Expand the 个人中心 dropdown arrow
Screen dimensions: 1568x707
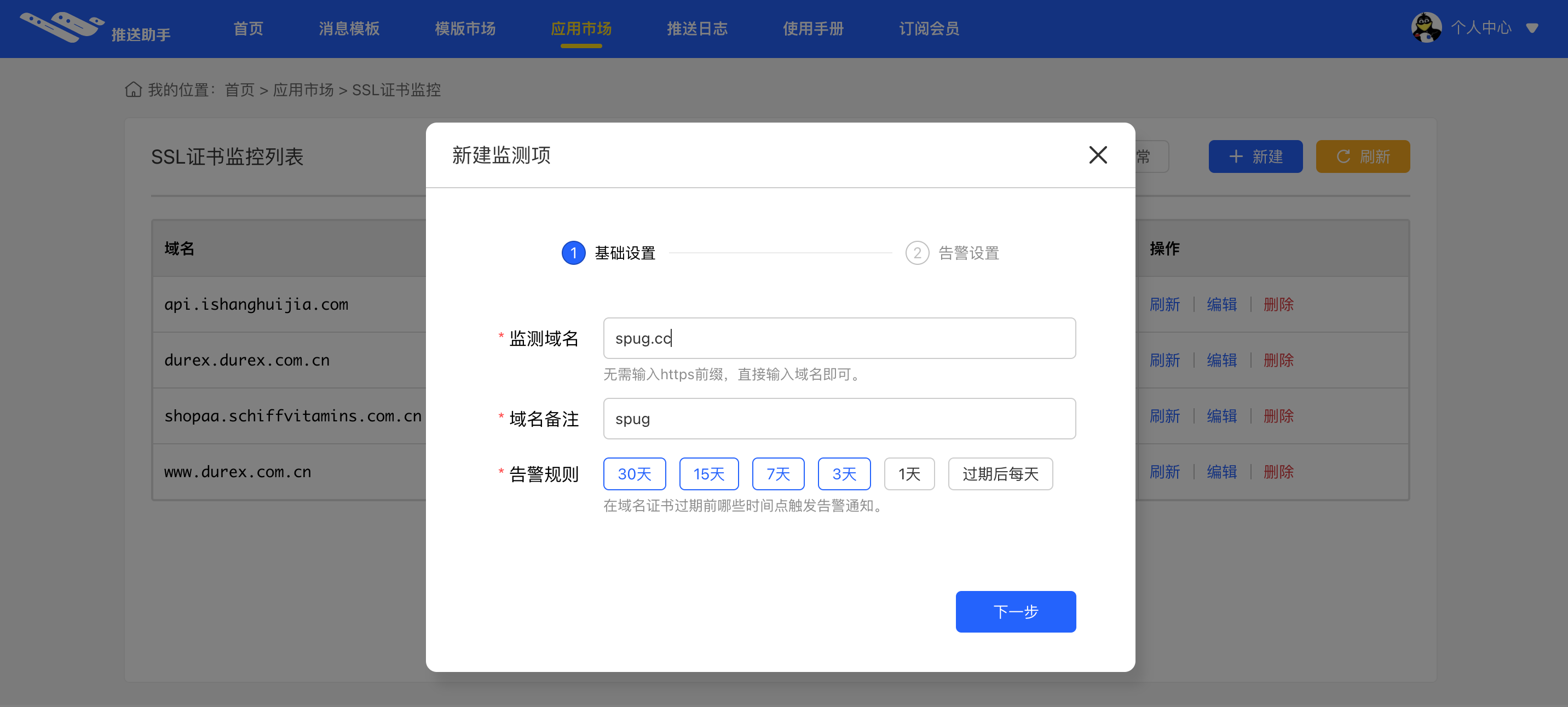coord(1532,28)
